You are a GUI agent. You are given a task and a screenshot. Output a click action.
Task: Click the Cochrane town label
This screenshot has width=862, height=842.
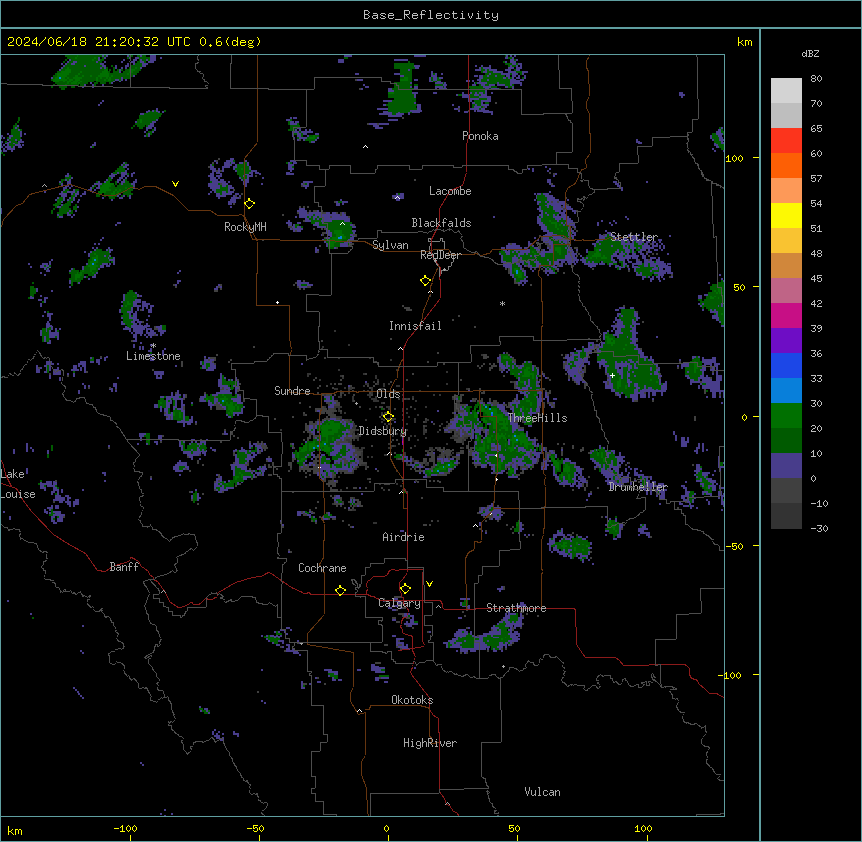322,568
